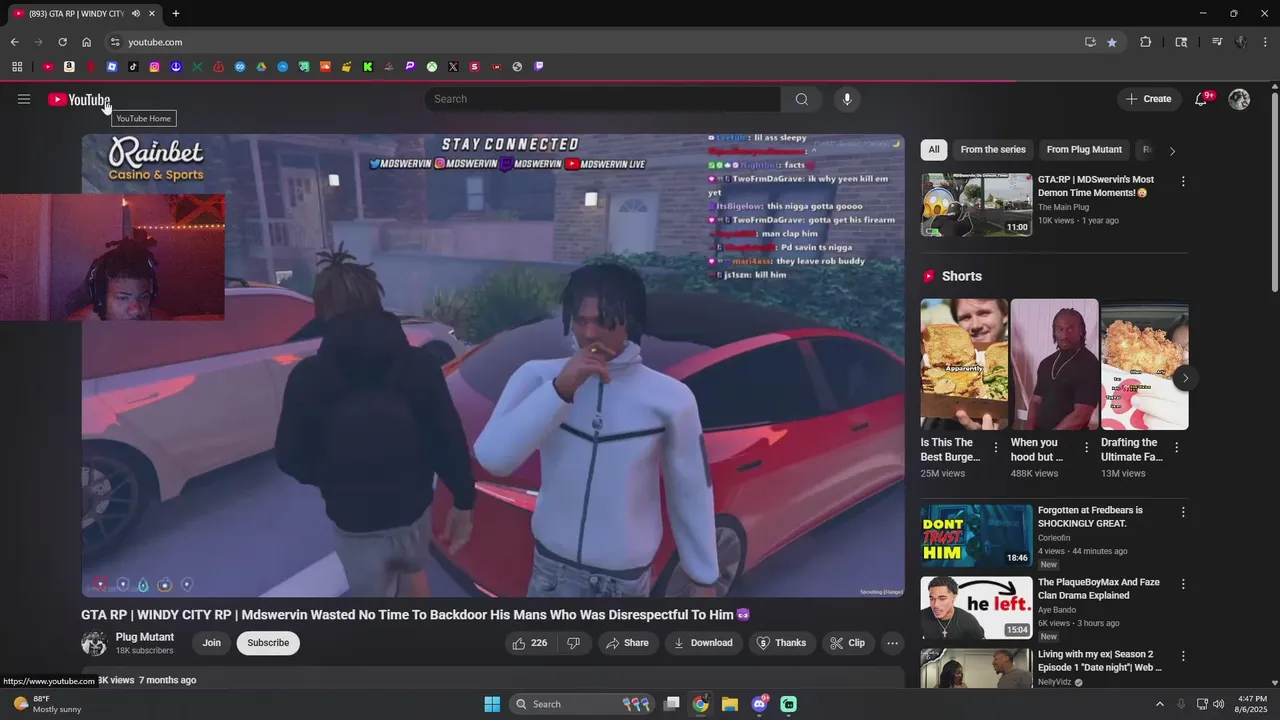Subscribe to Plug Mutant
This screenshot has width=1280, height=720.
tap(268, 643)
